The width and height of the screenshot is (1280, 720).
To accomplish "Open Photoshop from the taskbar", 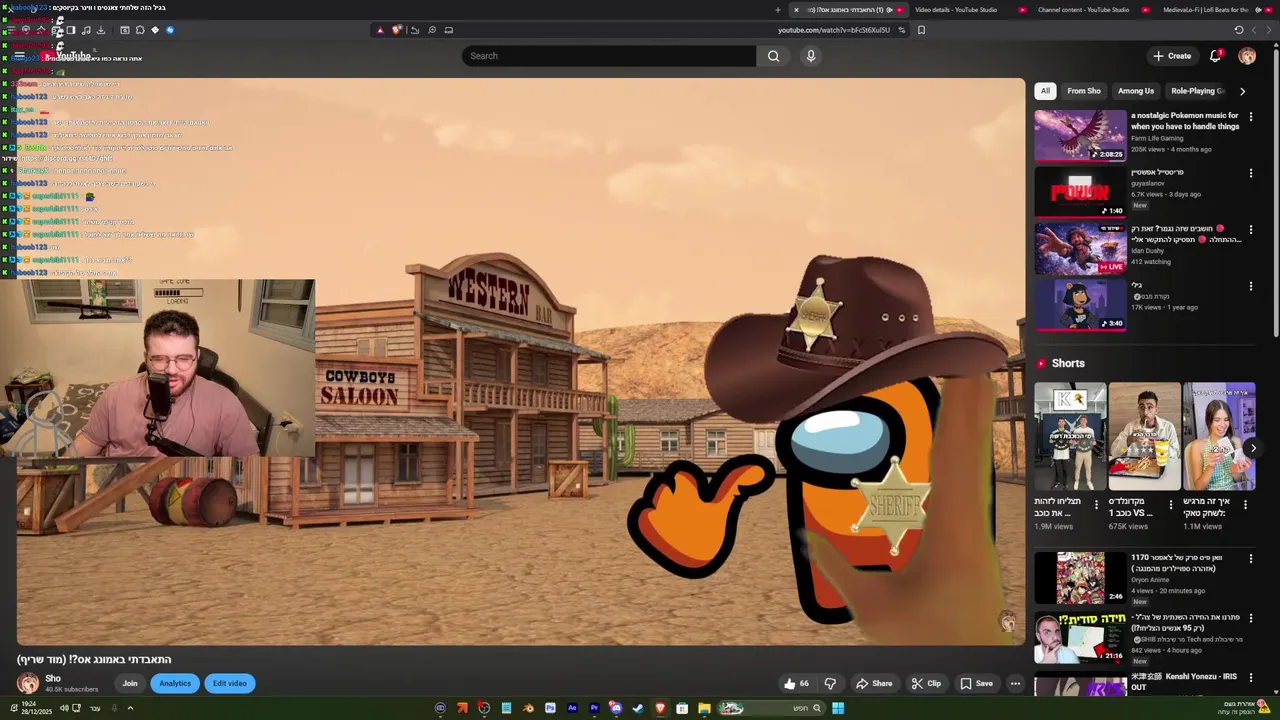I will (550, 708).
